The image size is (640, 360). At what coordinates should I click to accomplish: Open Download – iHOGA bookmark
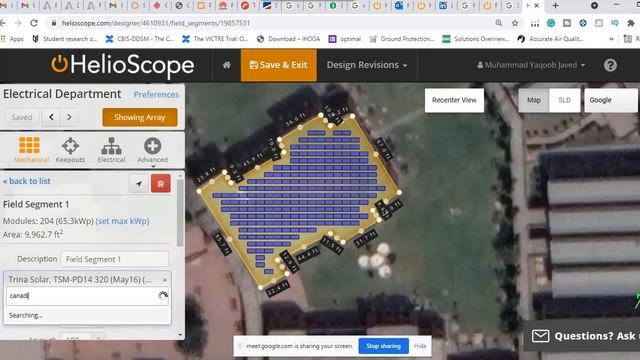pyautogui.click(x=289, y=39)
